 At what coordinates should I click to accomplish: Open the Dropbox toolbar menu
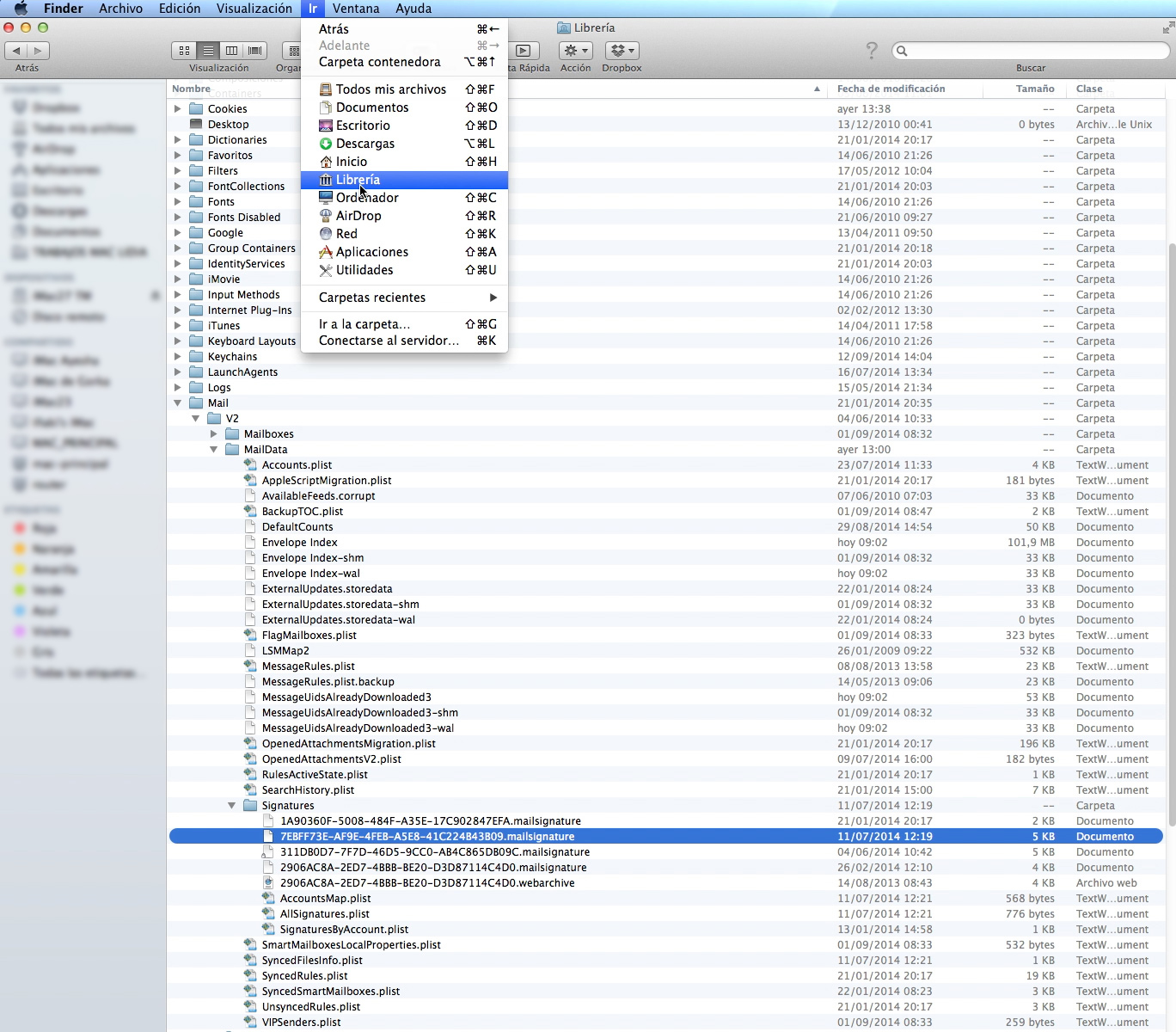coord(622,51)
